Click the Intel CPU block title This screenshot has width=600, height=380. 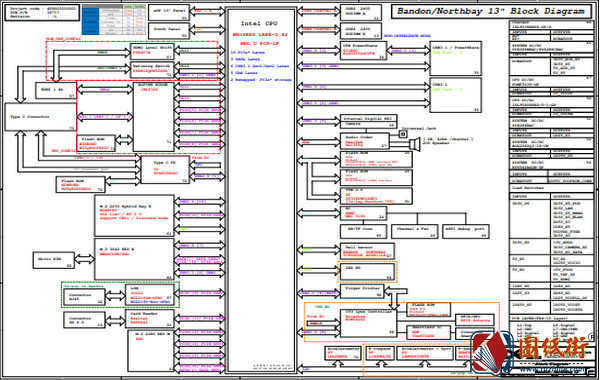pos(259,23)
